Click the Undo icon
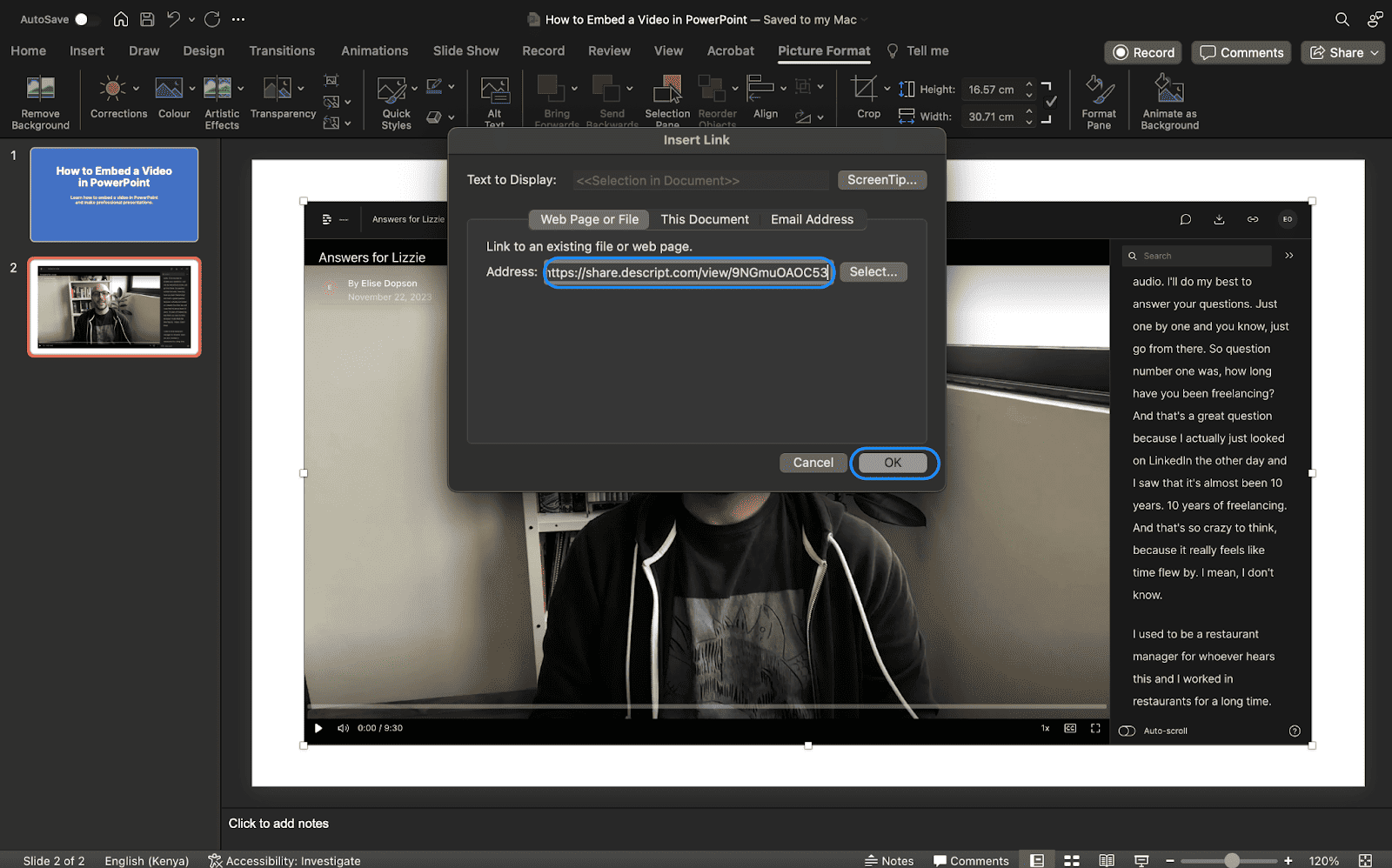1392x868 pixels. pos(174,19)
